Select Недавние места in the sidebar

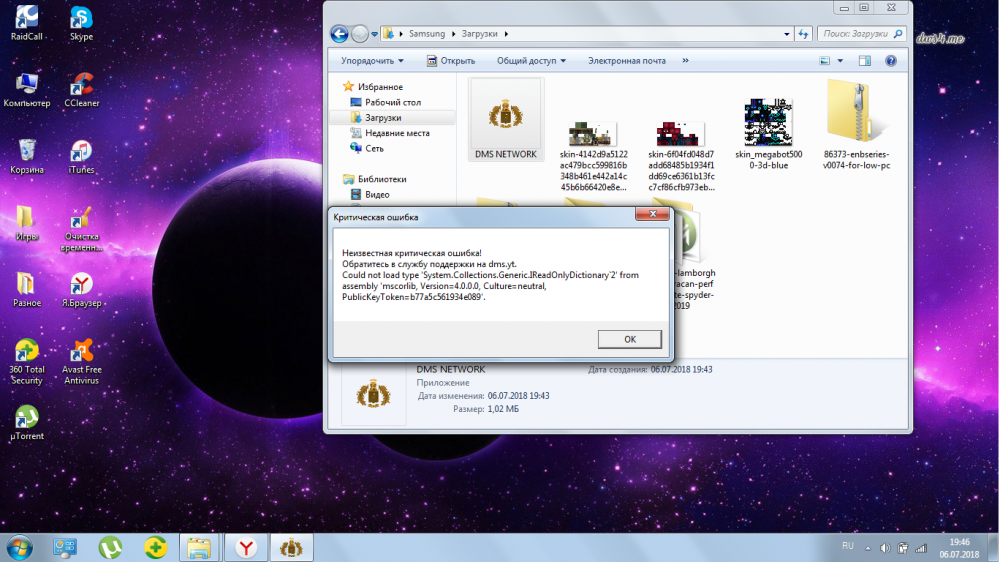click(397, 133)
